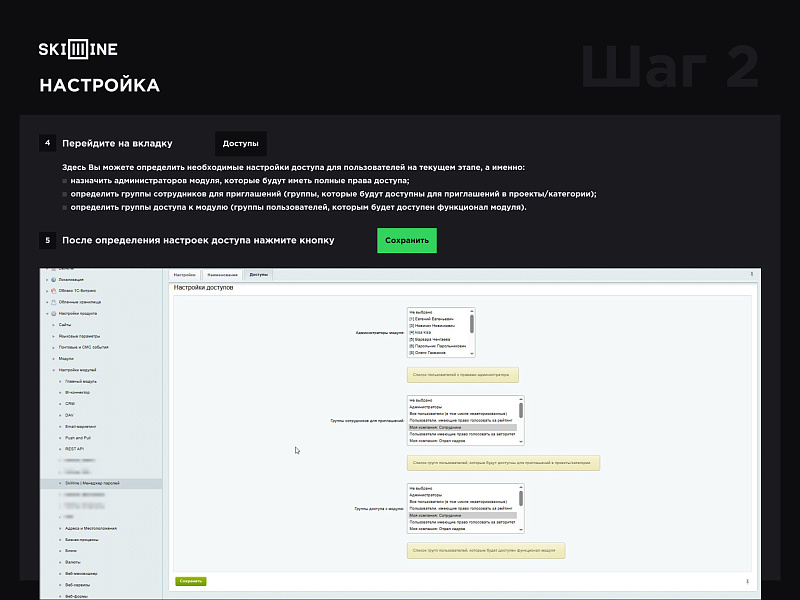Expand the Локализация tree node arrow
The width and height of the screenshot is (800, 600).
pyautogui.click(x=47, y=280)
